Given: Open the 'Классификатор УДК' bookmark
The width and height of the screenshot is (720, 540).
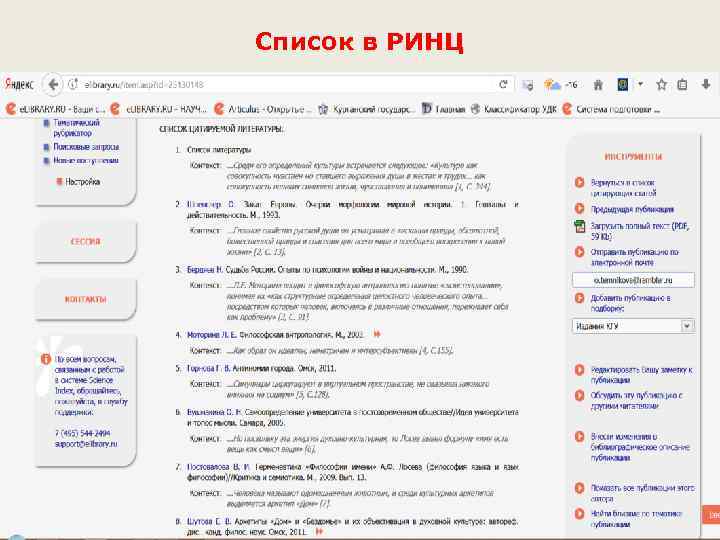Looking at the screenshot, I should (x=513, y=109).
